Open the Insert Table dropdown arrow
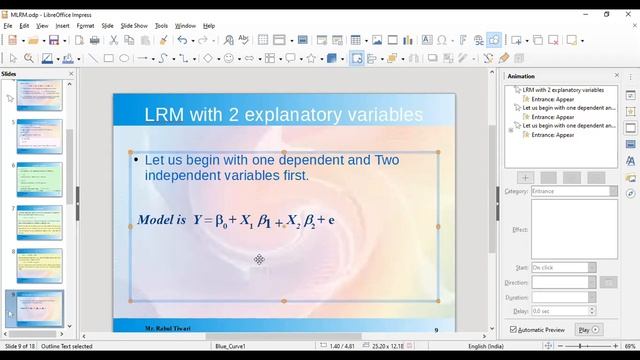Screen dimensions: 640x360 click(366, 41)
